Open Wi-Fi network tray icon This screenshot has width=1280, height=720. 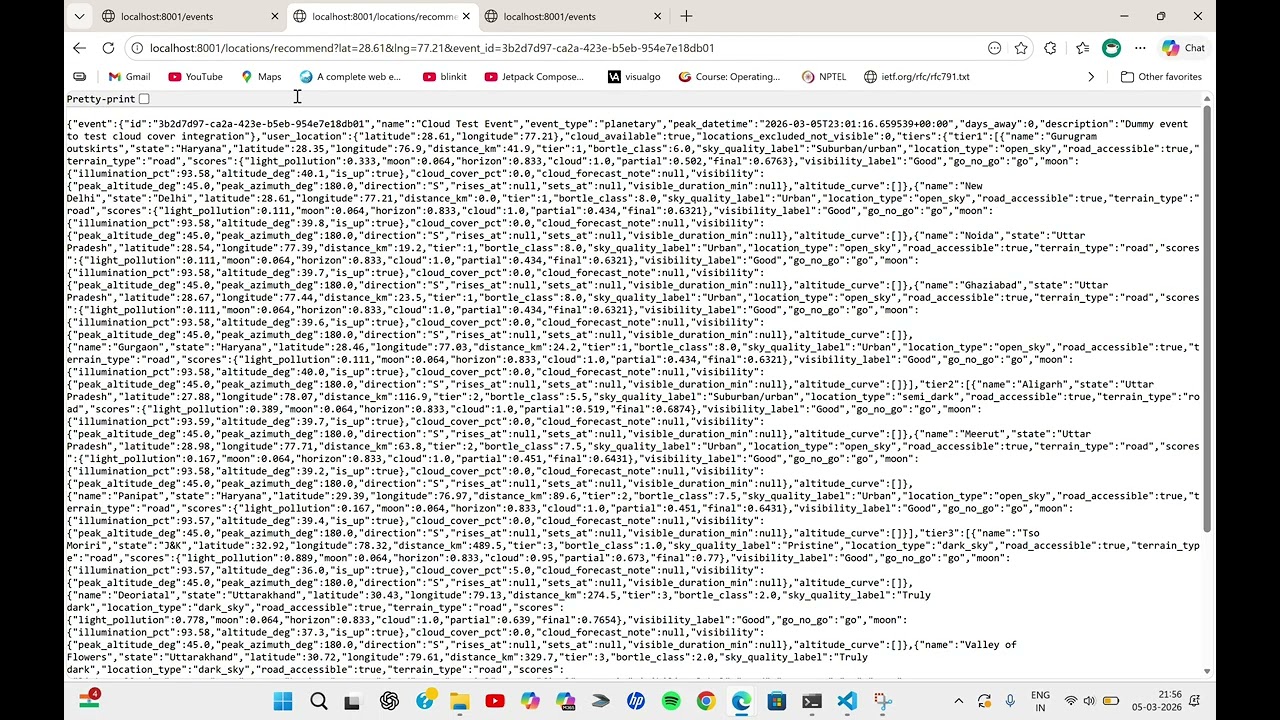pyautogui.click(x=1071, y=701)
